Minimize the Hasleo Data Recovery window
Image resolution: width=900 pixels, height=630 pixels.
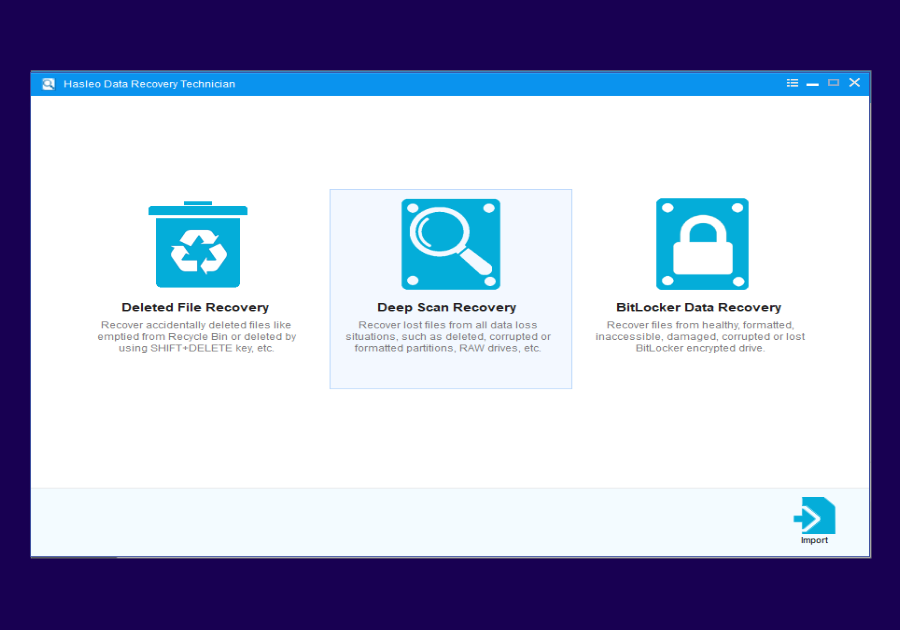(813, 83)
